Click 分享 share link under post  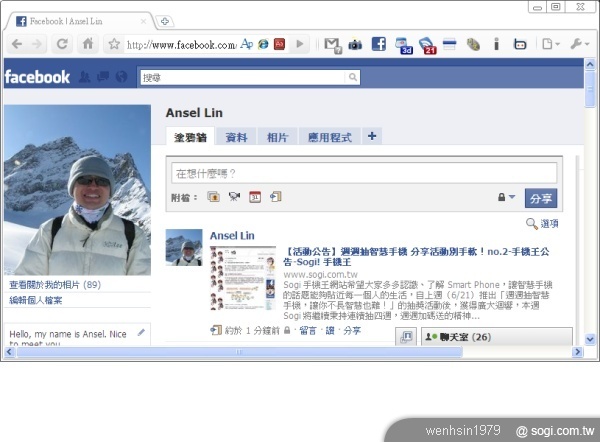352,331
